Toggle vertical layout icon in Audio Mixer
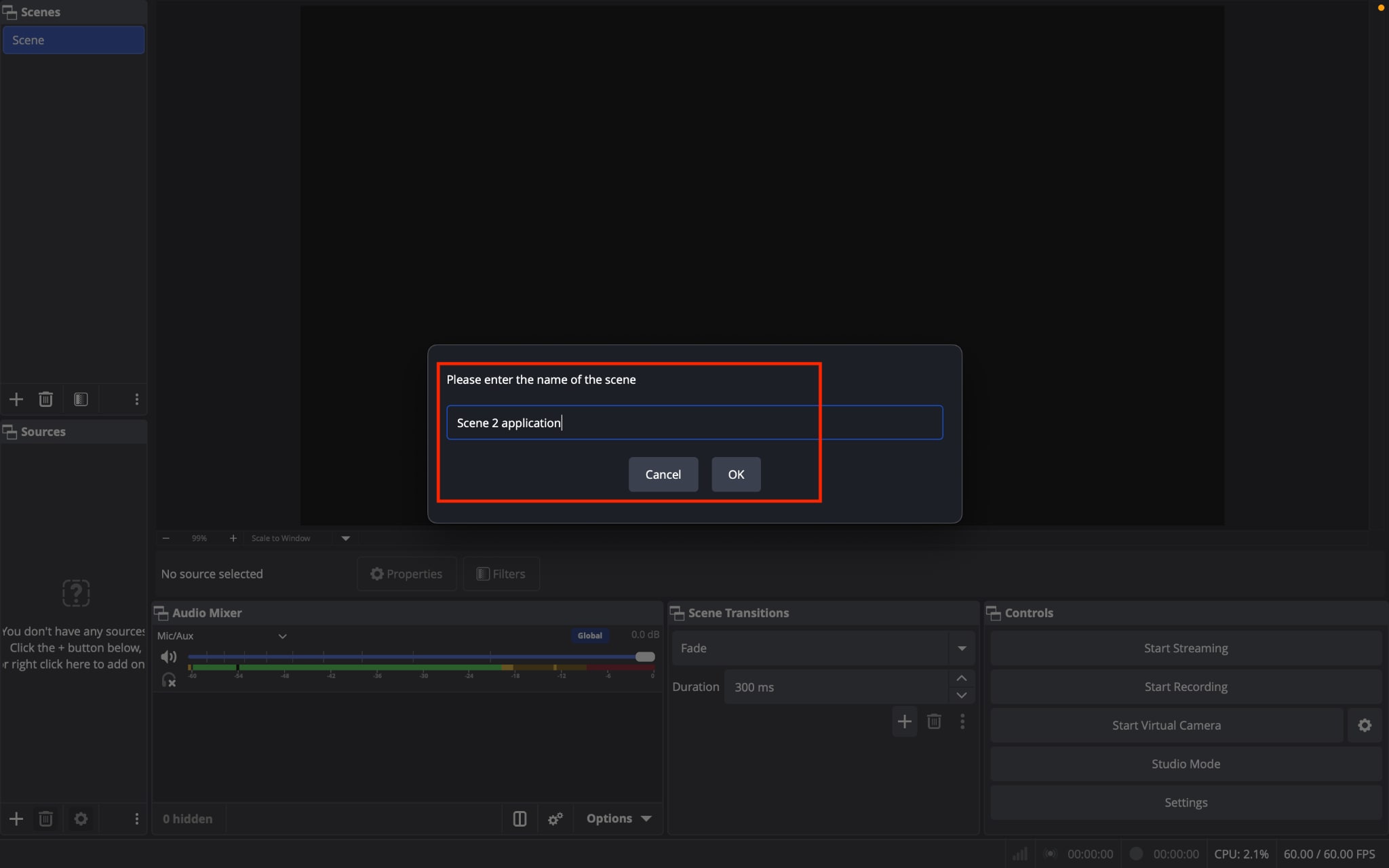1389x868 pixels. pyautogui.click(x=520, y=818)
